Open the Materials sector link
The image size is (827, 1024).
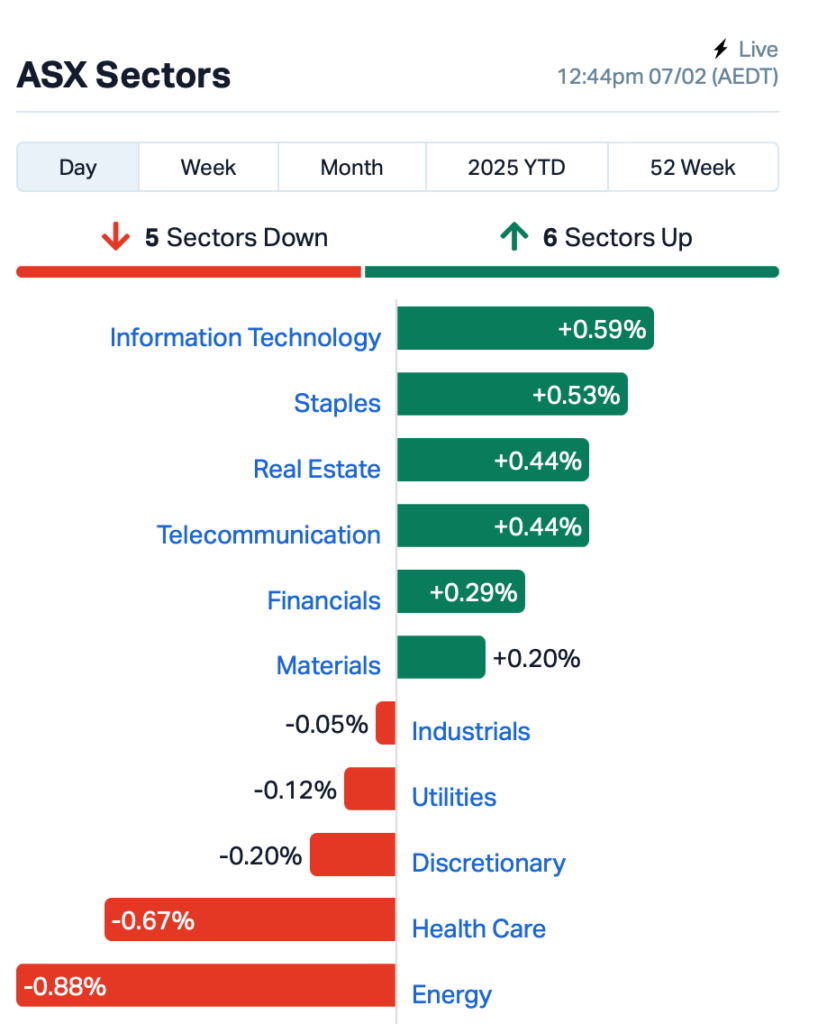(x=329, y=665)
